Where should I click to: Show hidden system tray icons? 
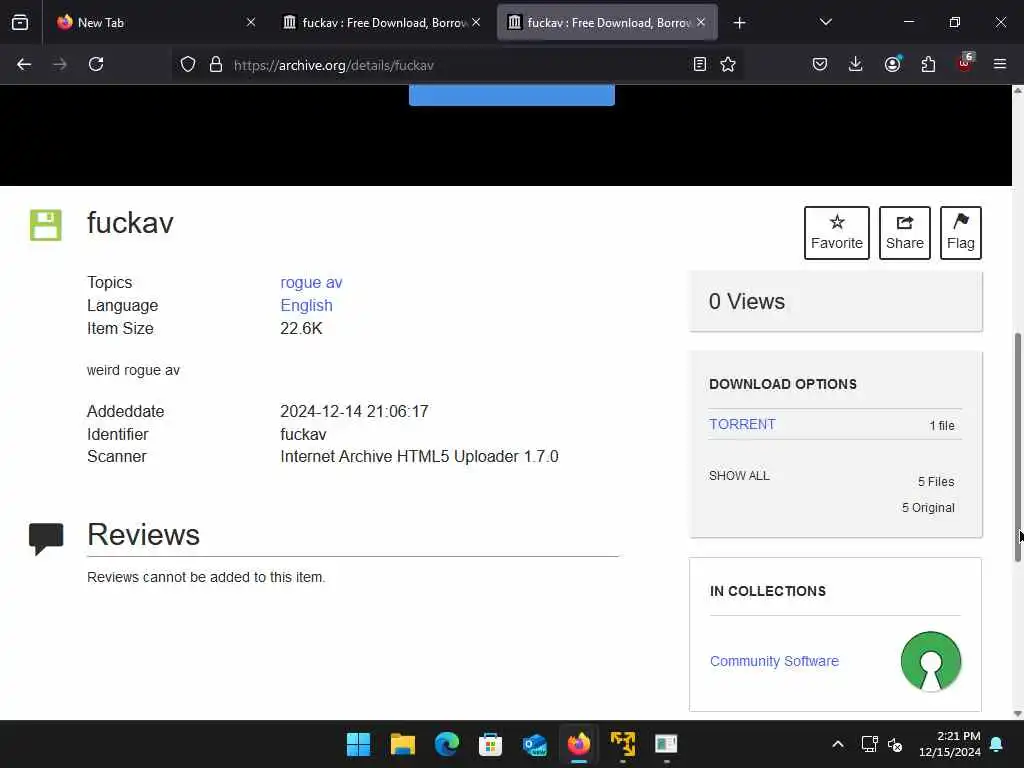point(838,744)
